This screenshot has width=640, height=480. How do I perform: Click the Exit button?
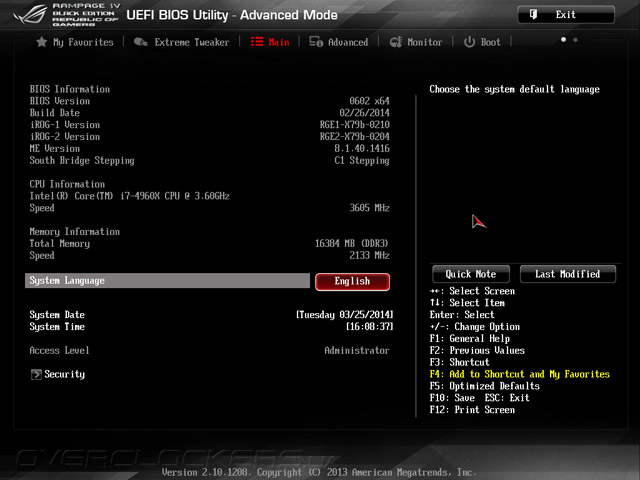coord(566,15)
